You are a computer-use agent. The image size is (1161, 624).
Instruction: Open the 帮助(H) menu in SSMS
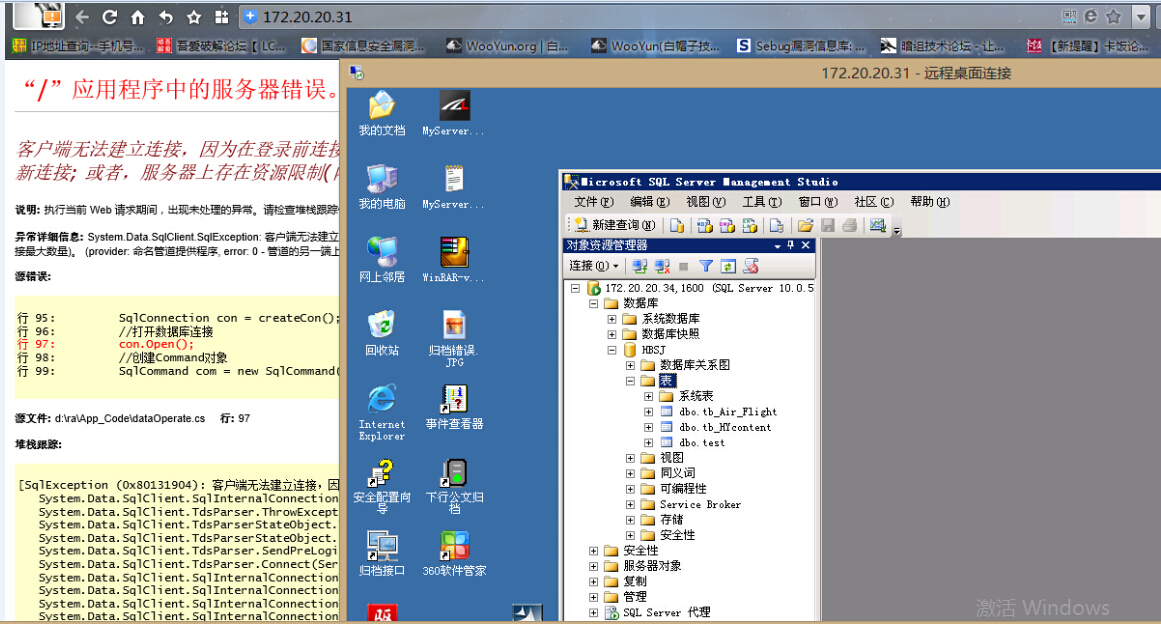930,201
